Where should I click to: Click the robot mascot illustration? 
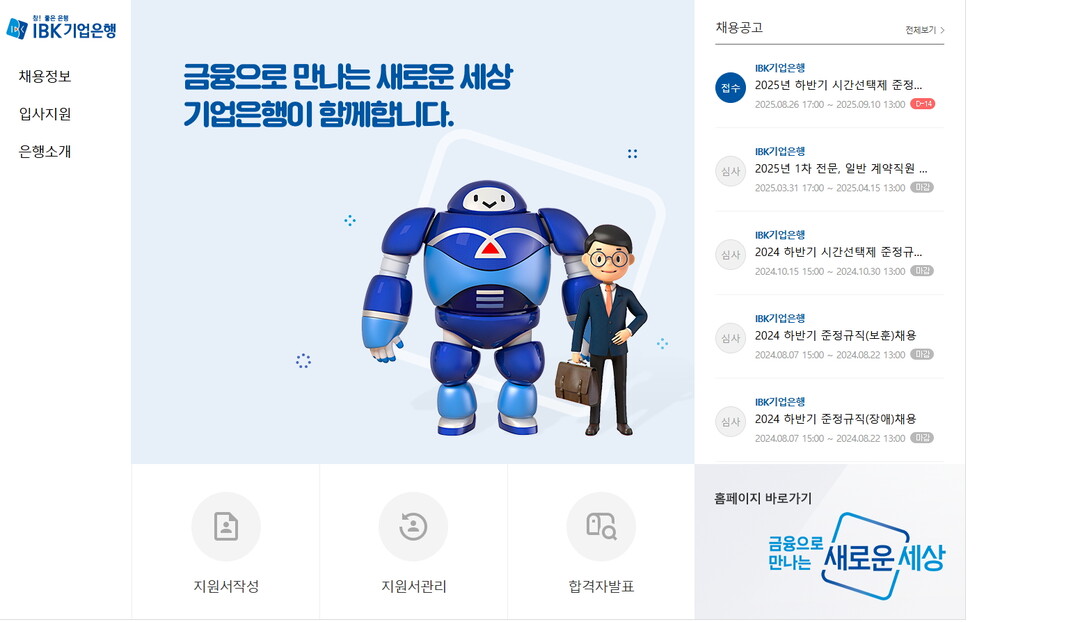click(475, 308)
